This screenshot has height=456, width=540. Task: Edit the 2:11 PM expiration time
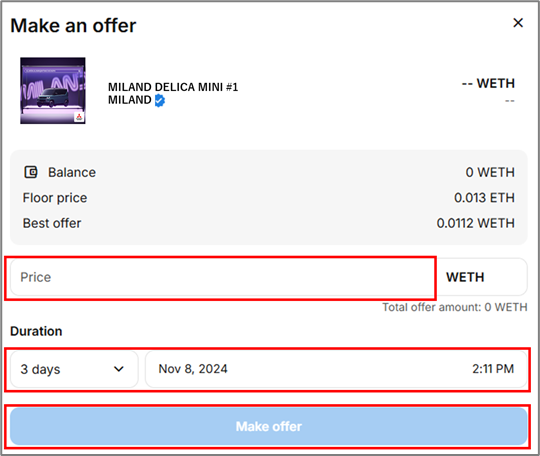(493, 369)
